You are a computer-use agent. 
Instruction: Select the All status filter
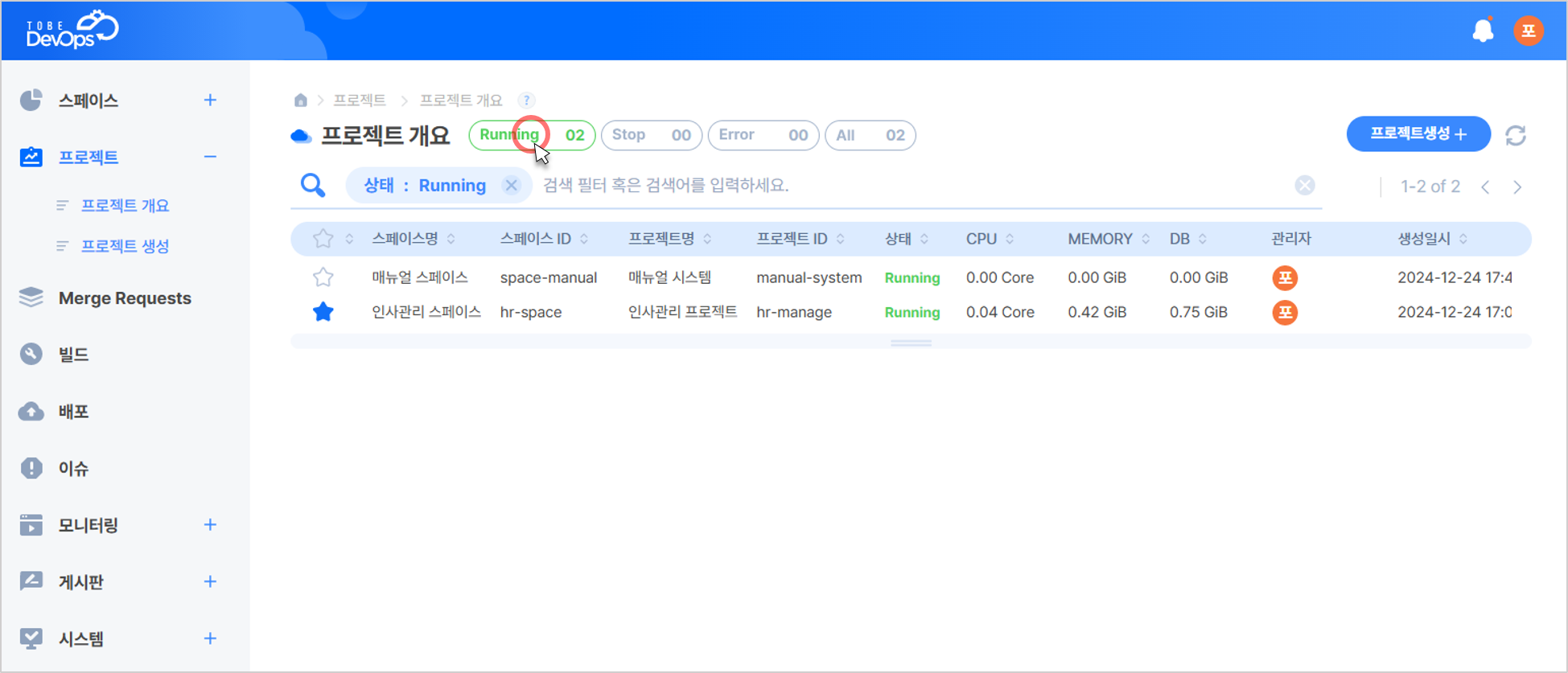pos(870,135)
